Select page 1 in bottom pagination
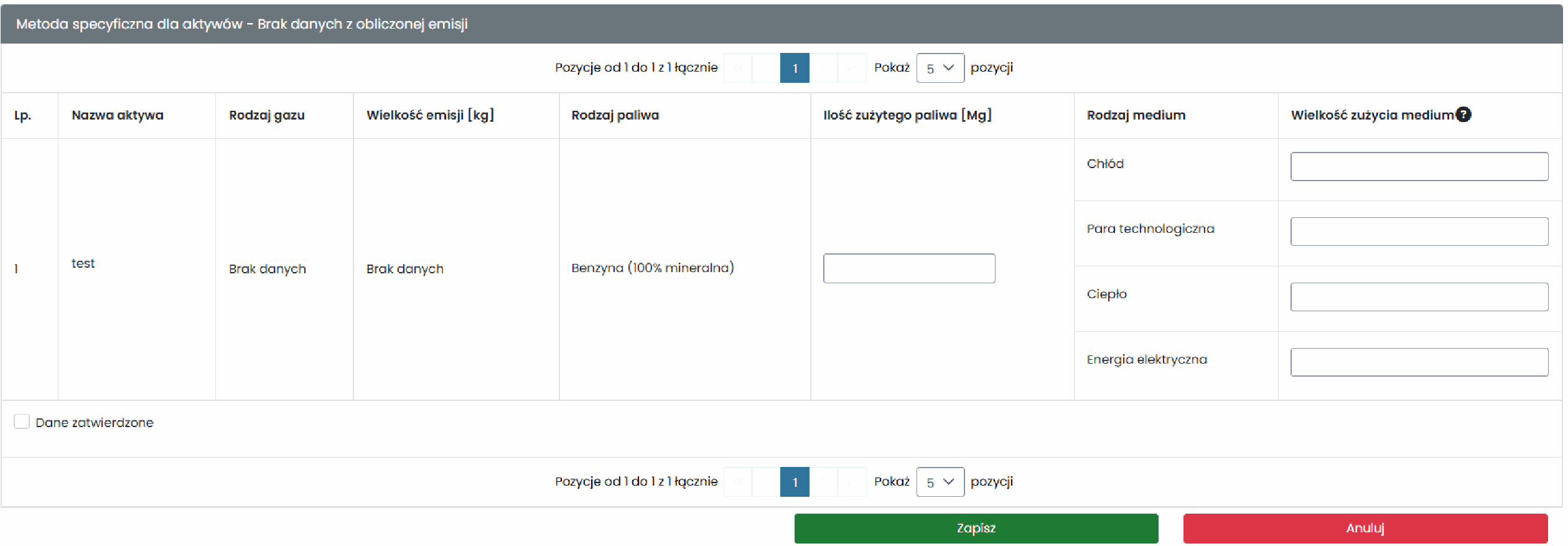The height and width of the screenshot is (546, 1568). (795, 482)
